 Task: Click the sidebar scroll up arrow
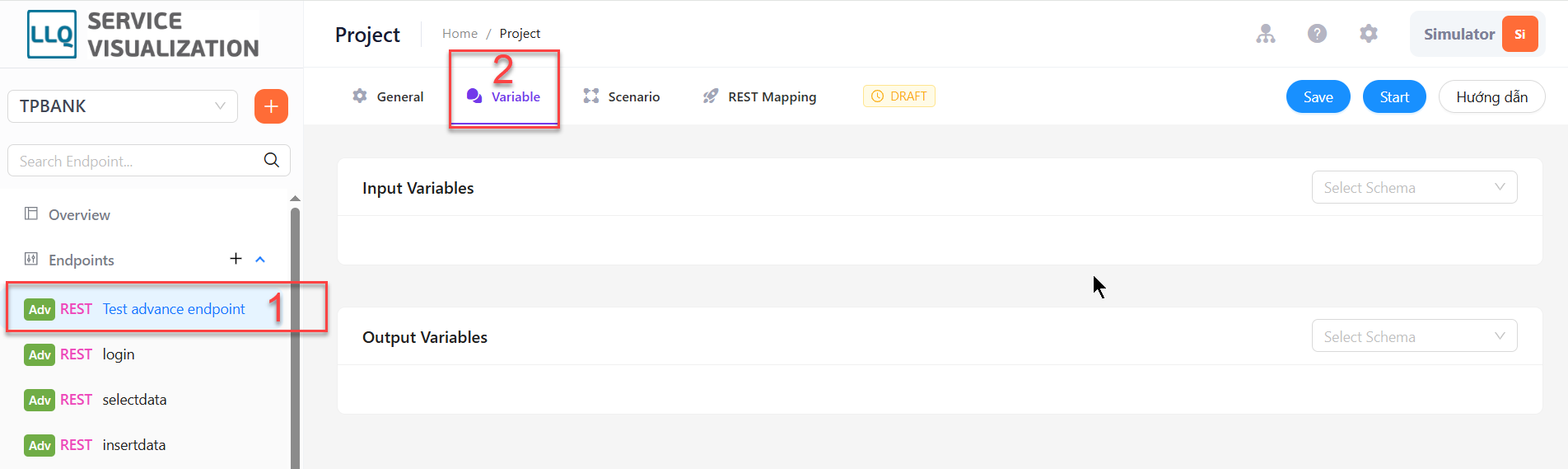[x=295, y=199]
